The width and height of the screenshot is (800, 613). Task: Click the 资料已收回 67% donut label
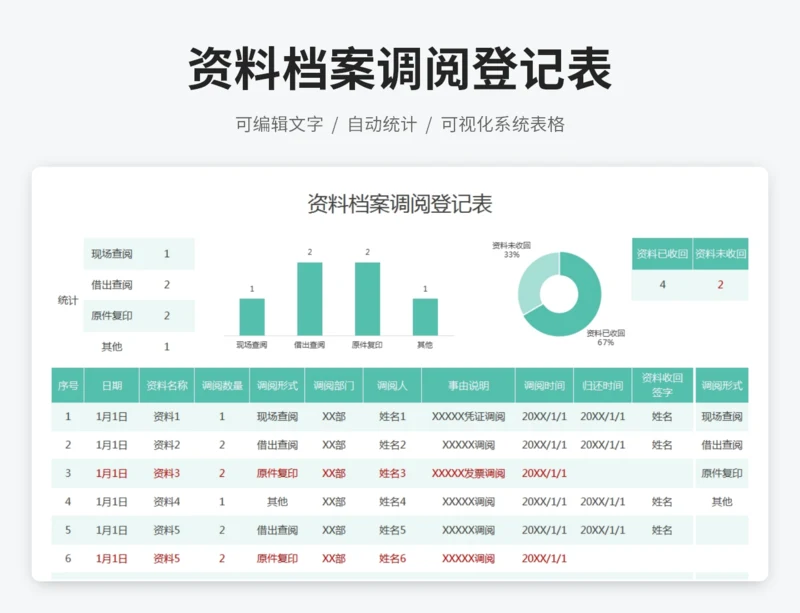(x=606, y=337)
